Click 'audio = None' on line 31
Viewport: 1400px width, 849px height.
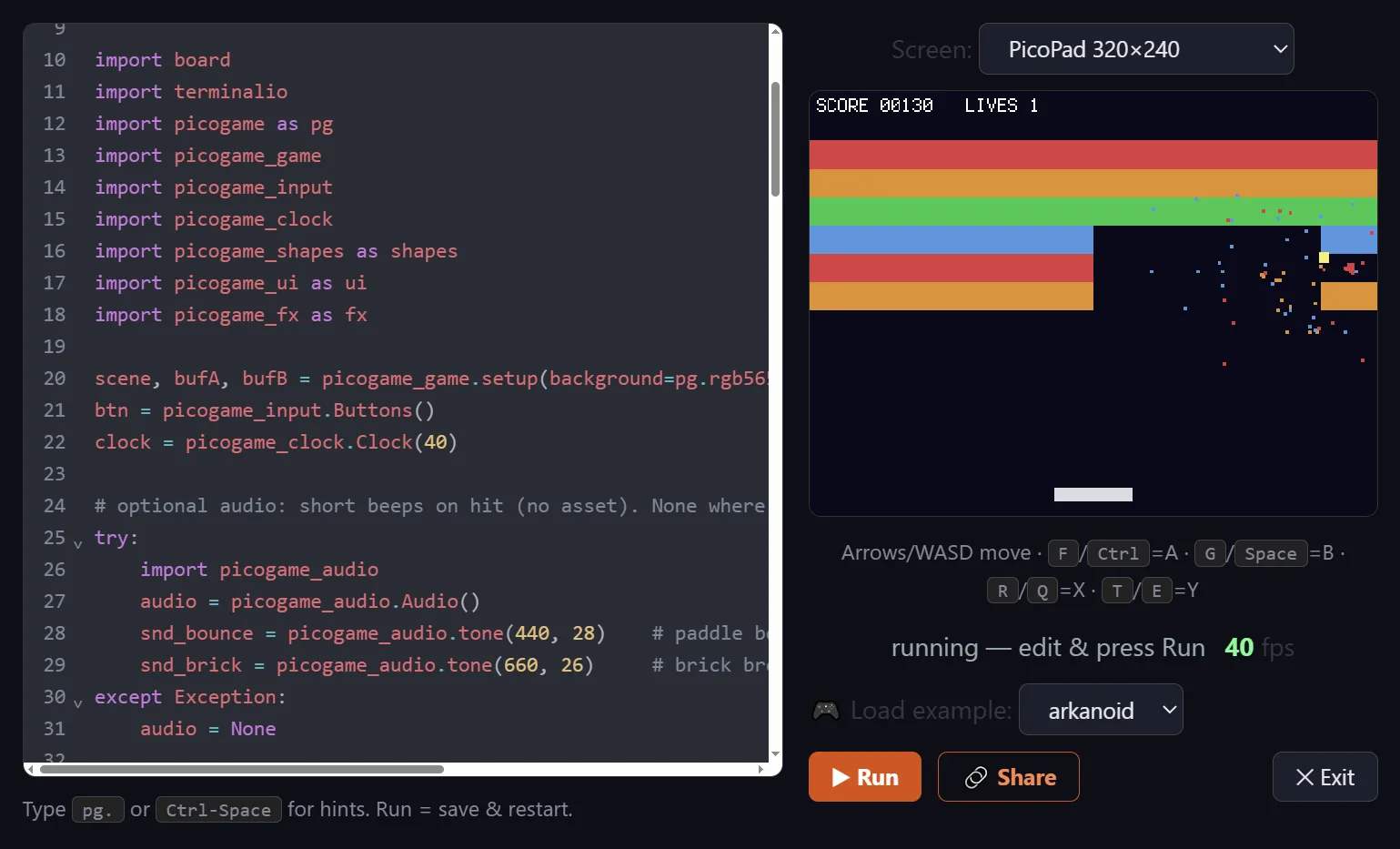[x=208, y=729]
